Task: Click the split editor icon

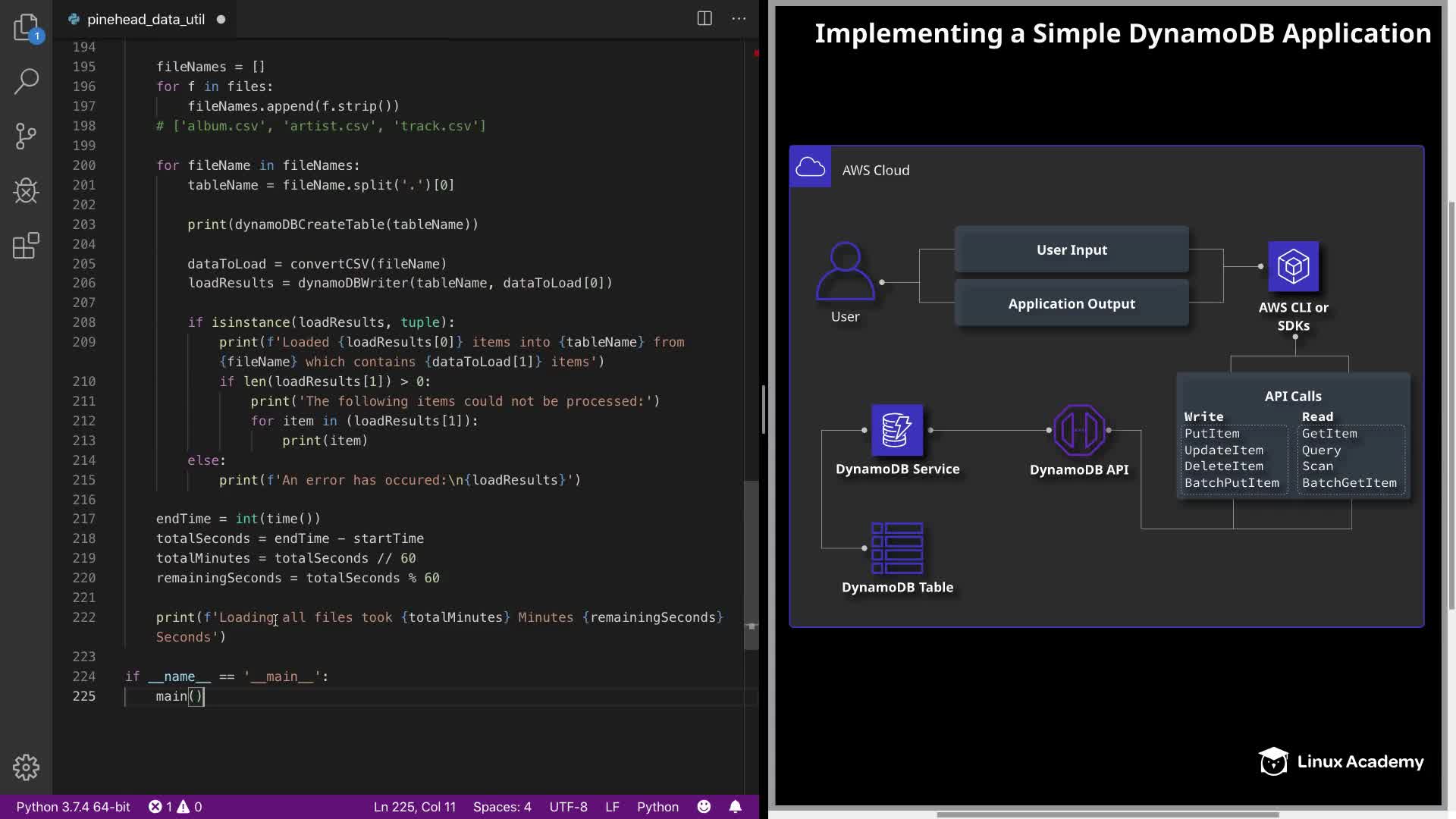Action: [x=704, y=19]
